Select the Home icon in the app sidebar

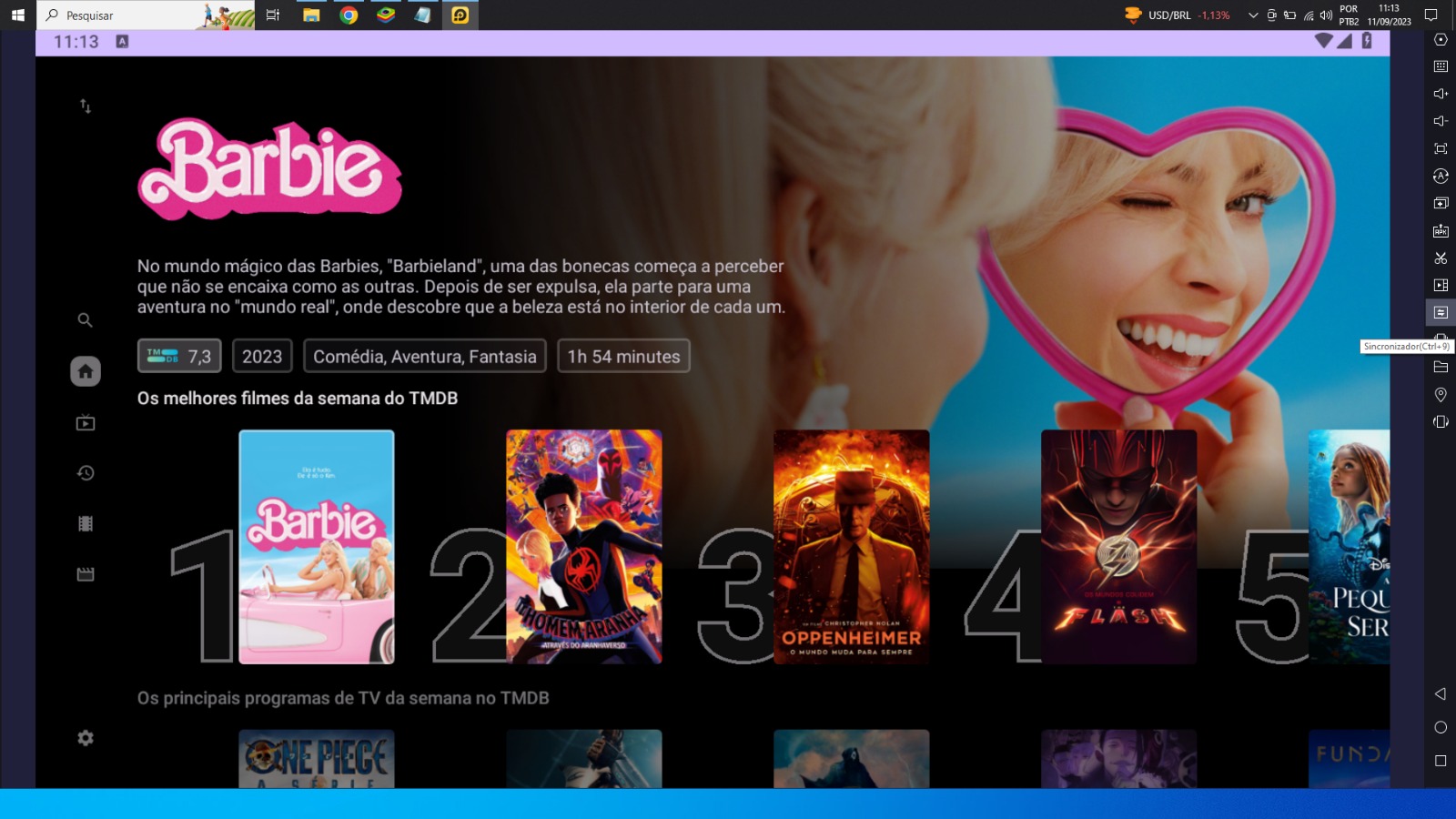click(86, 371)
